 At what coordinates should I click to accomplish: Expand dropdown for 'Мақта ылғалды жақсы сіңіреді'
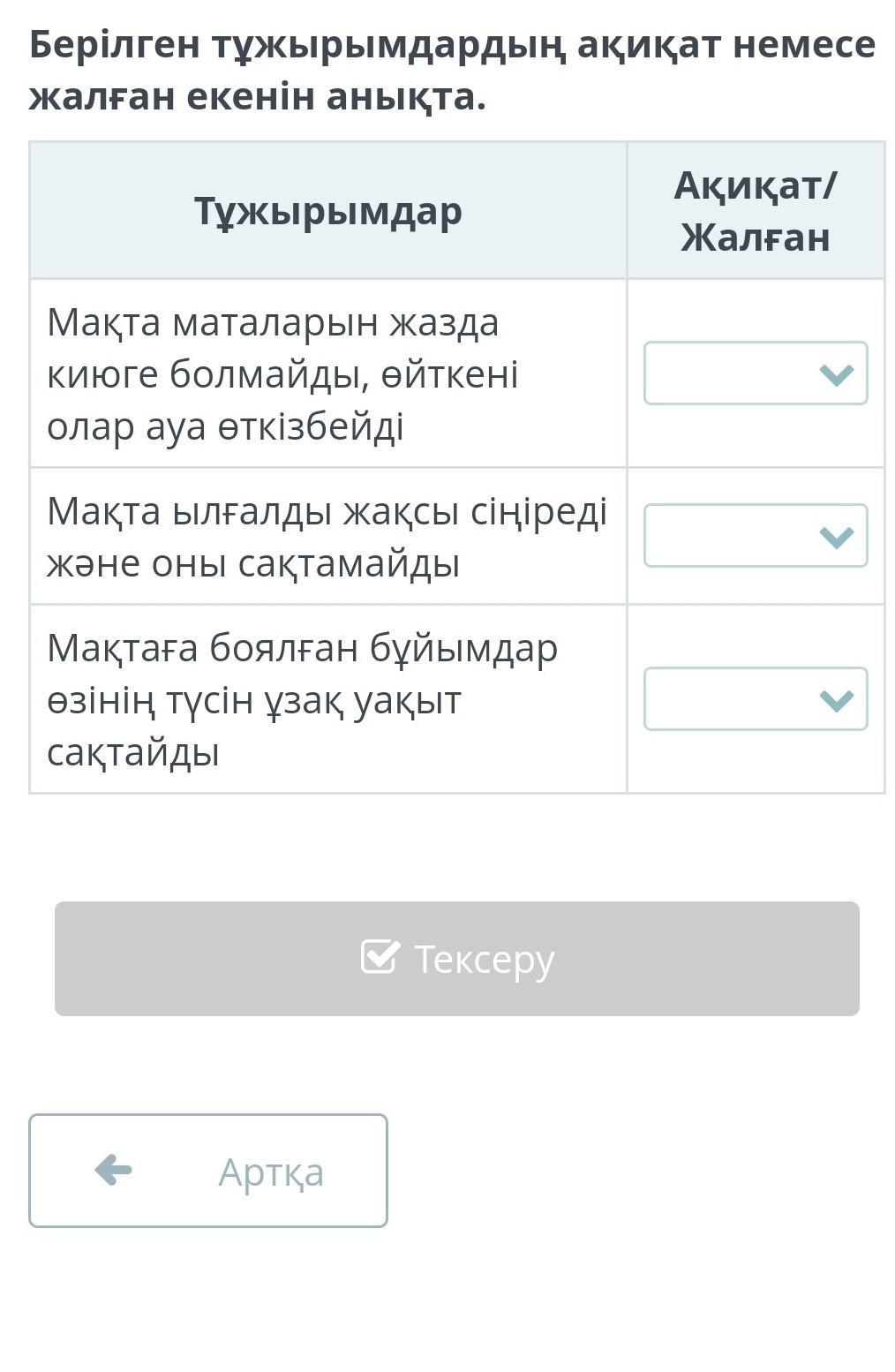pyautogui.click(x=755, y=536)
